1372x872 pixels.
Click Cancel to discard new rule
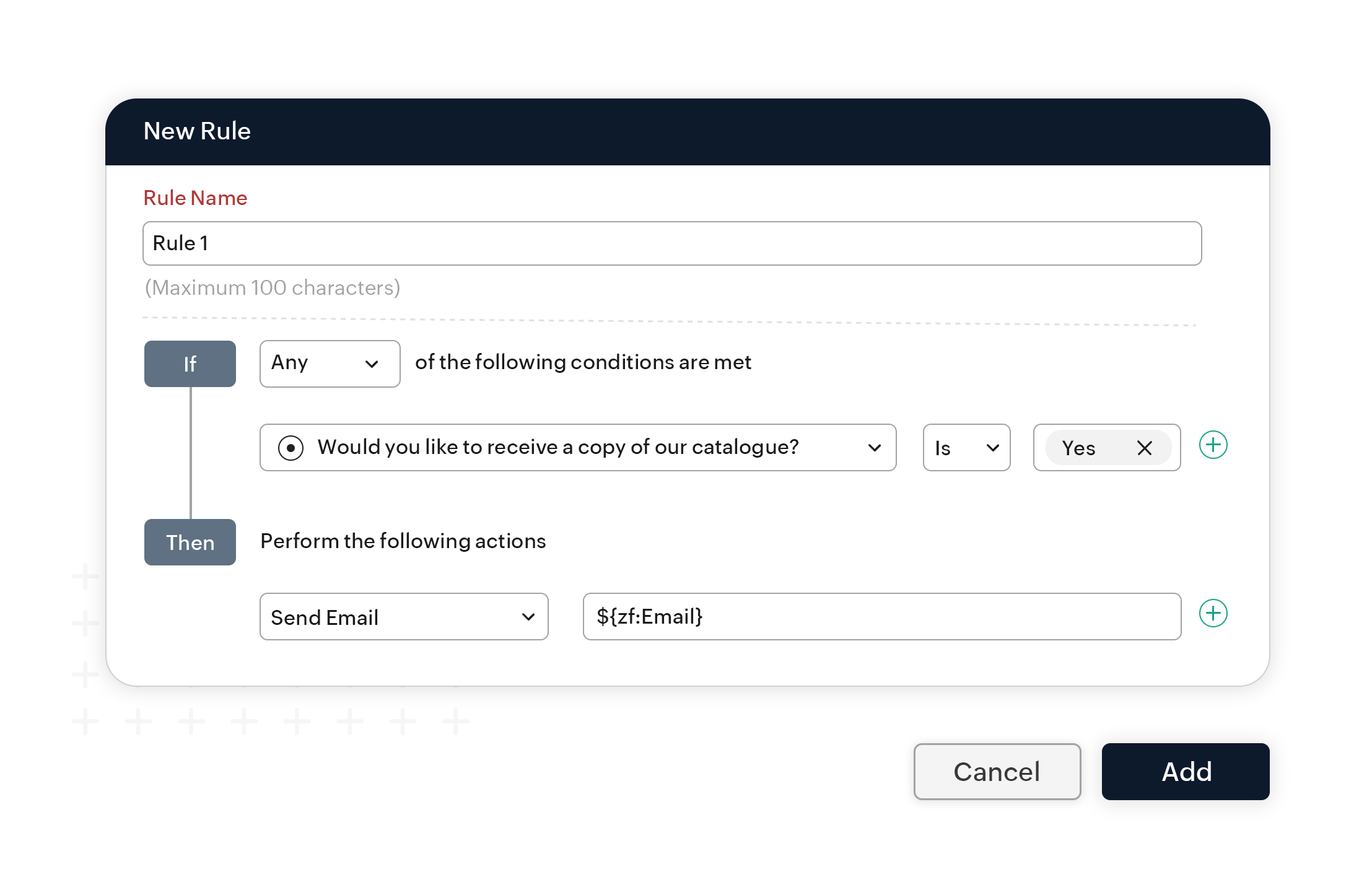coord(996,770)
